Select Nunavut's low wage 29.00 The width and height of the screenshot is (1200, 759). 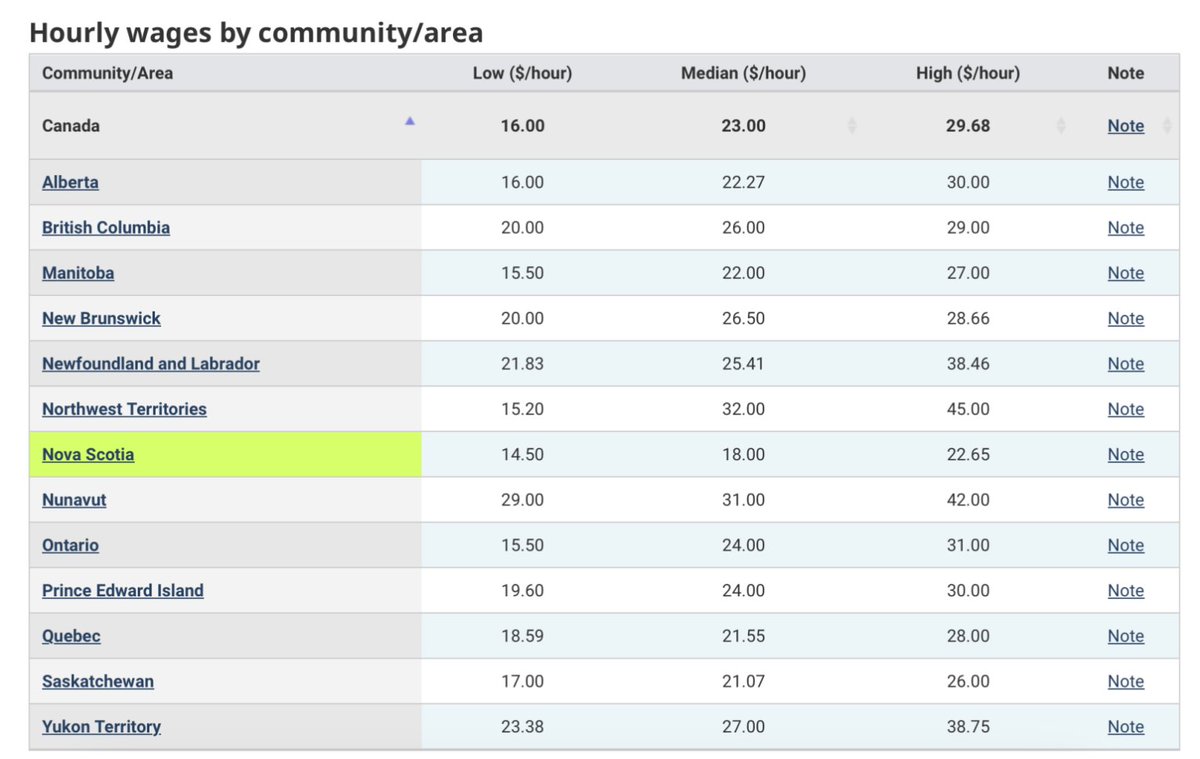pos(522,500)
